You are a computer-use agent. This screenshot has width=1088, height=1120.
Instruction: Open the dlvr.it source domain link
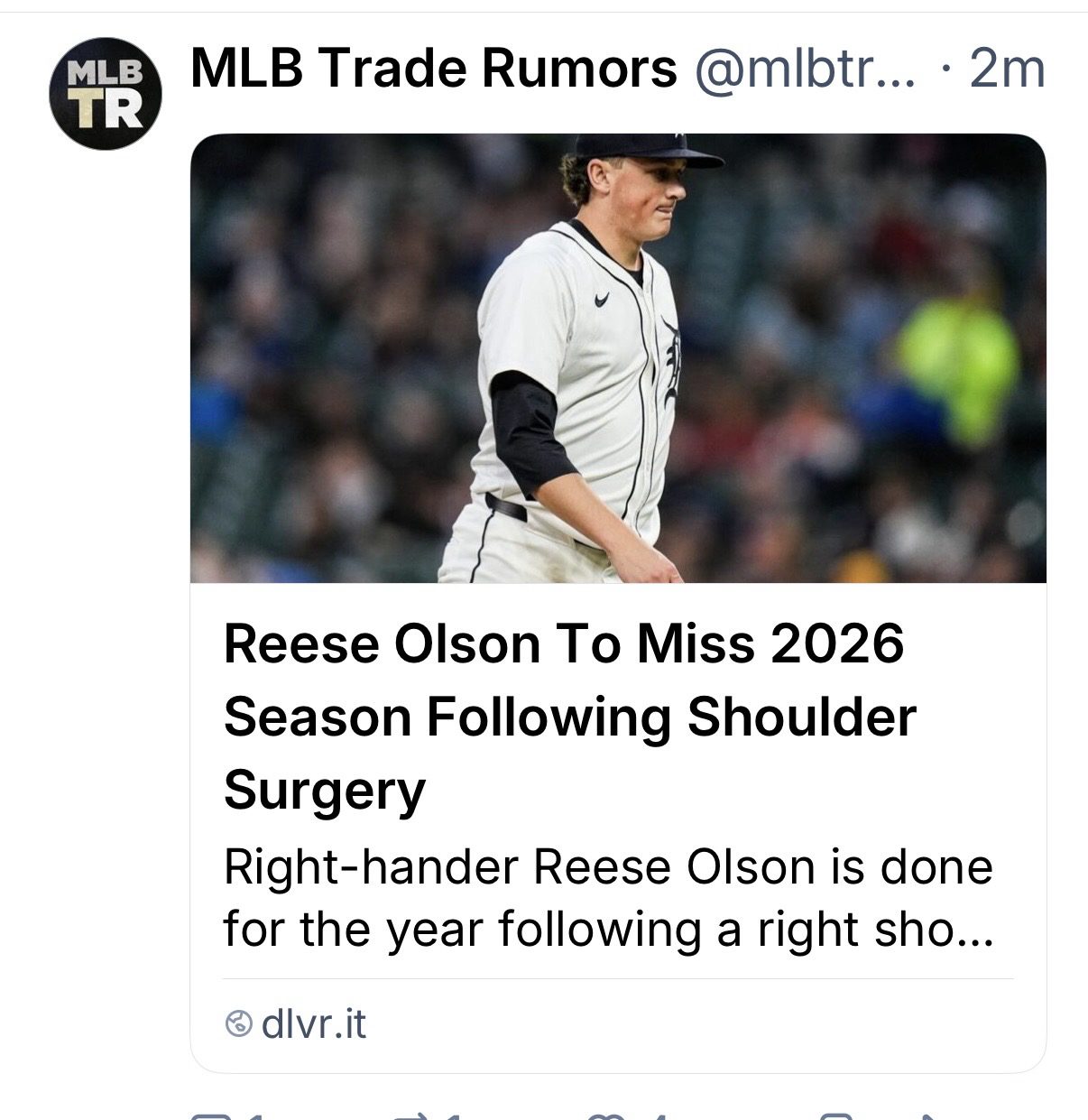tap(313, 1024)
